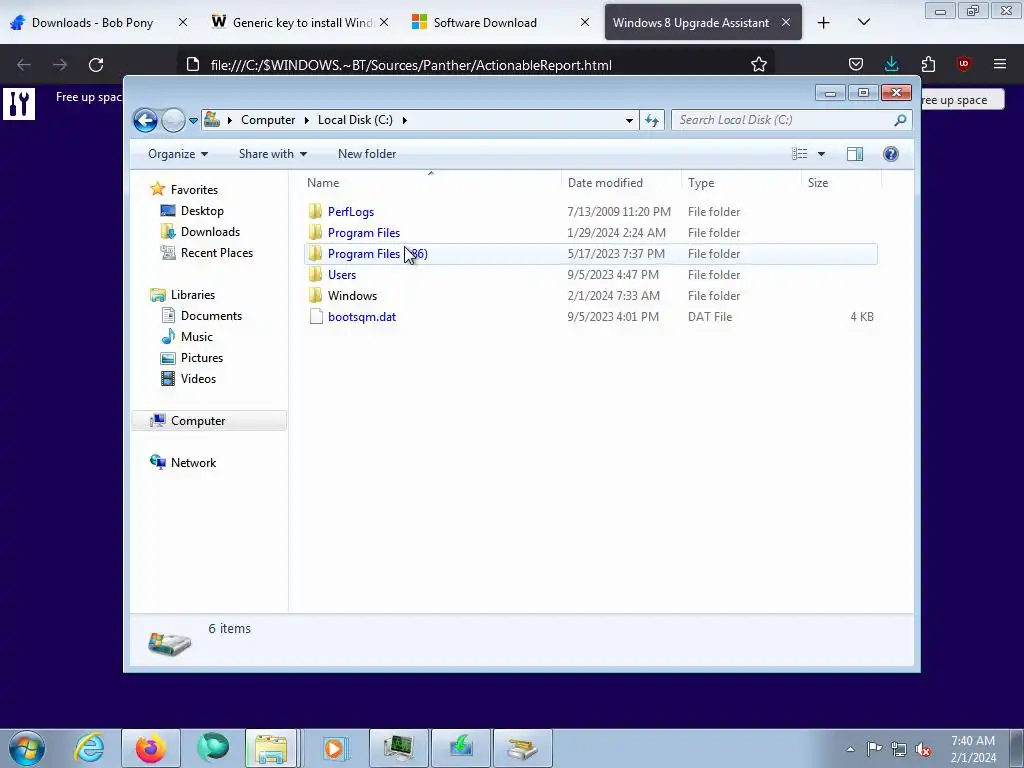Open the Windows Start orb
This screenshot has height=768, width=1024.
pos(27,748)
